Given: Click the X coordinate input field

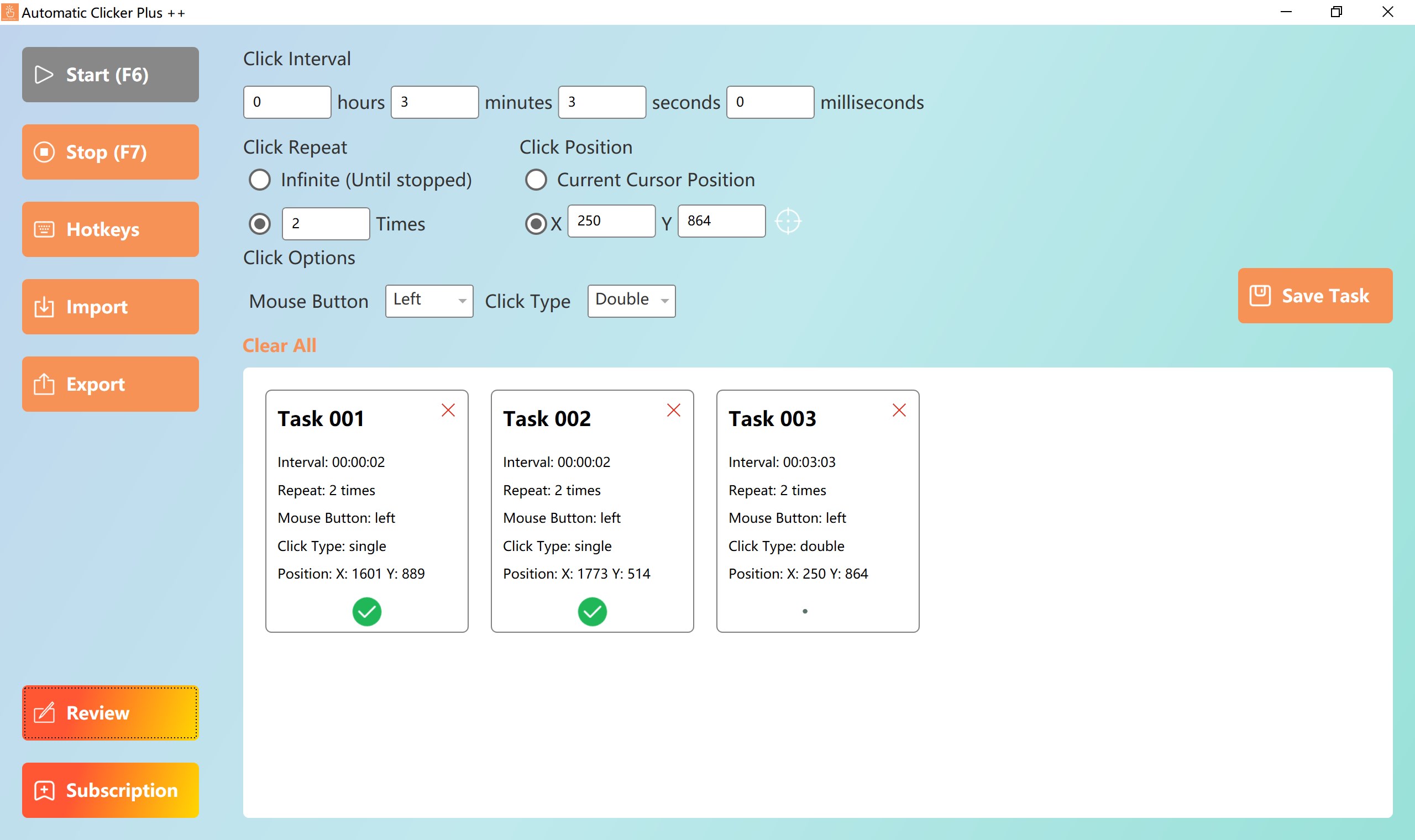Looking at the screenshot, I should 611,221.
